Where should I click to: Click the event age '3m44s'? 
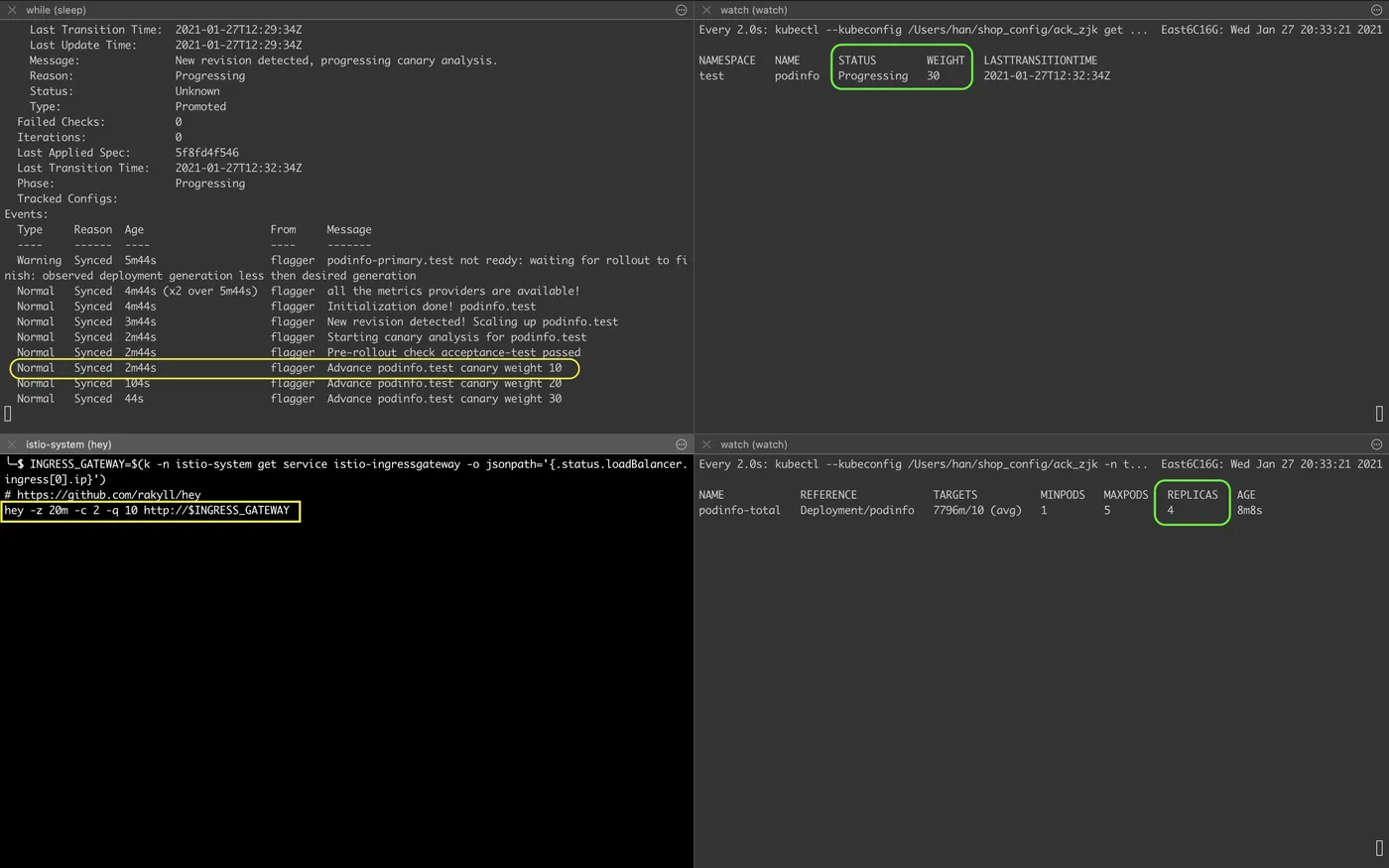pyautogui.click(x=140, y=322)
